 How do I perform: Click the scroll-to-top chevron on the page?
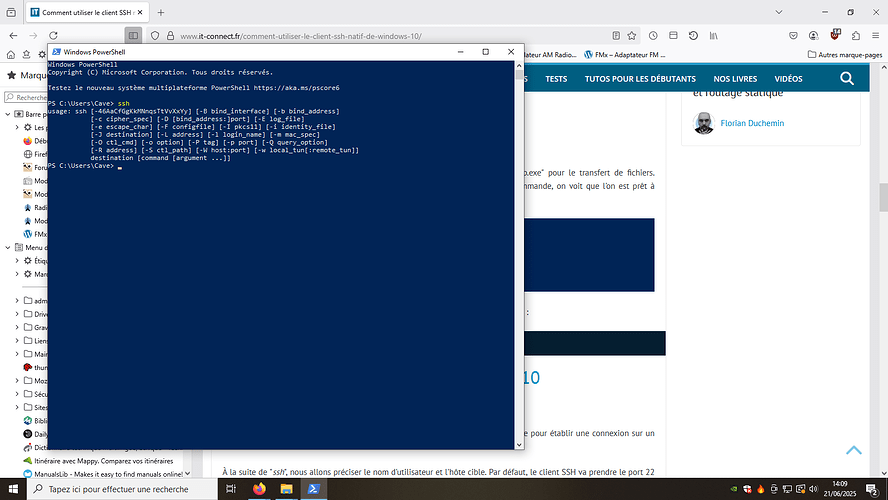[x=853, y=451]
